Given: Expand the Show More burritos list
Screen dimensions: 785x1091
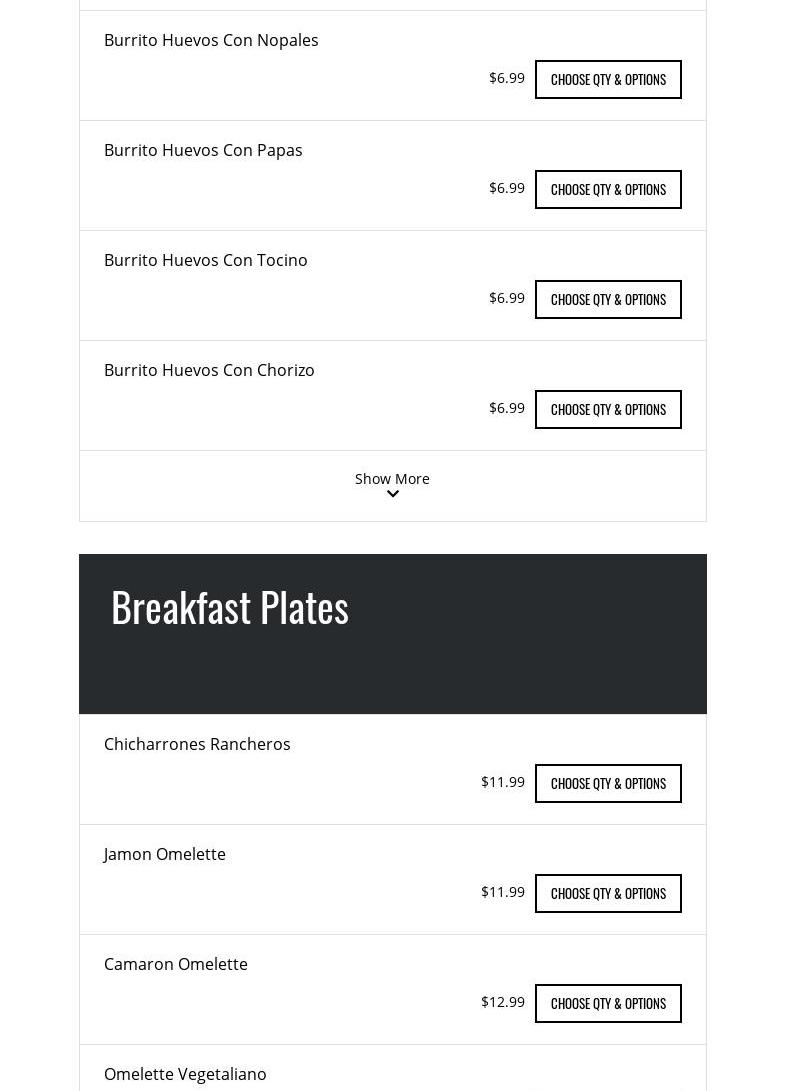Looking at the screenshot, I should [x=392, y=479].
